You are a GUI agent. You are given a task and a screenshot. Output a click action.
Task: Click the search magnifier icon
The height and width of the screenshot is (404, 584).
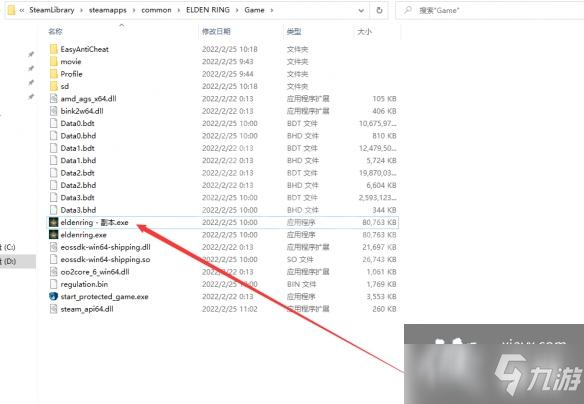[408, 10]
